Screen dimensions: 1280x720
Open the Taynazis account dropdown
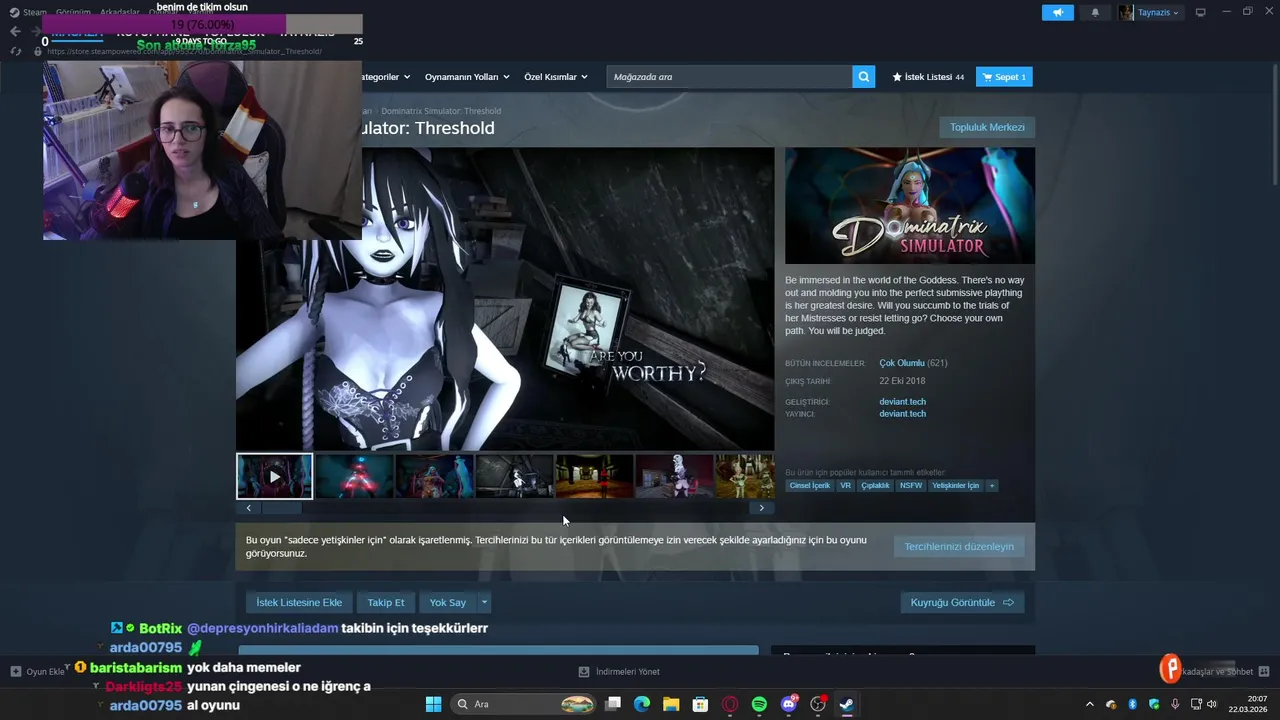point(1150,12)
